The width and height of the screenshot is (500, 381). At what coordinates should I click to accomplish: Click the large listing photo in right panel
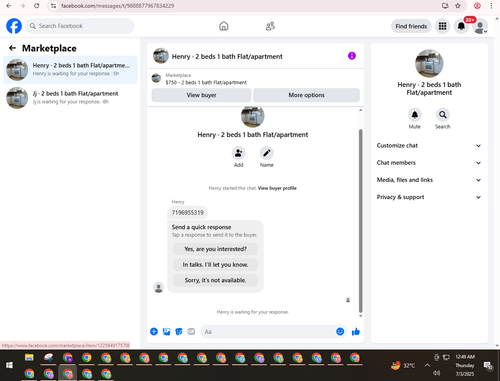click(429, 63)
